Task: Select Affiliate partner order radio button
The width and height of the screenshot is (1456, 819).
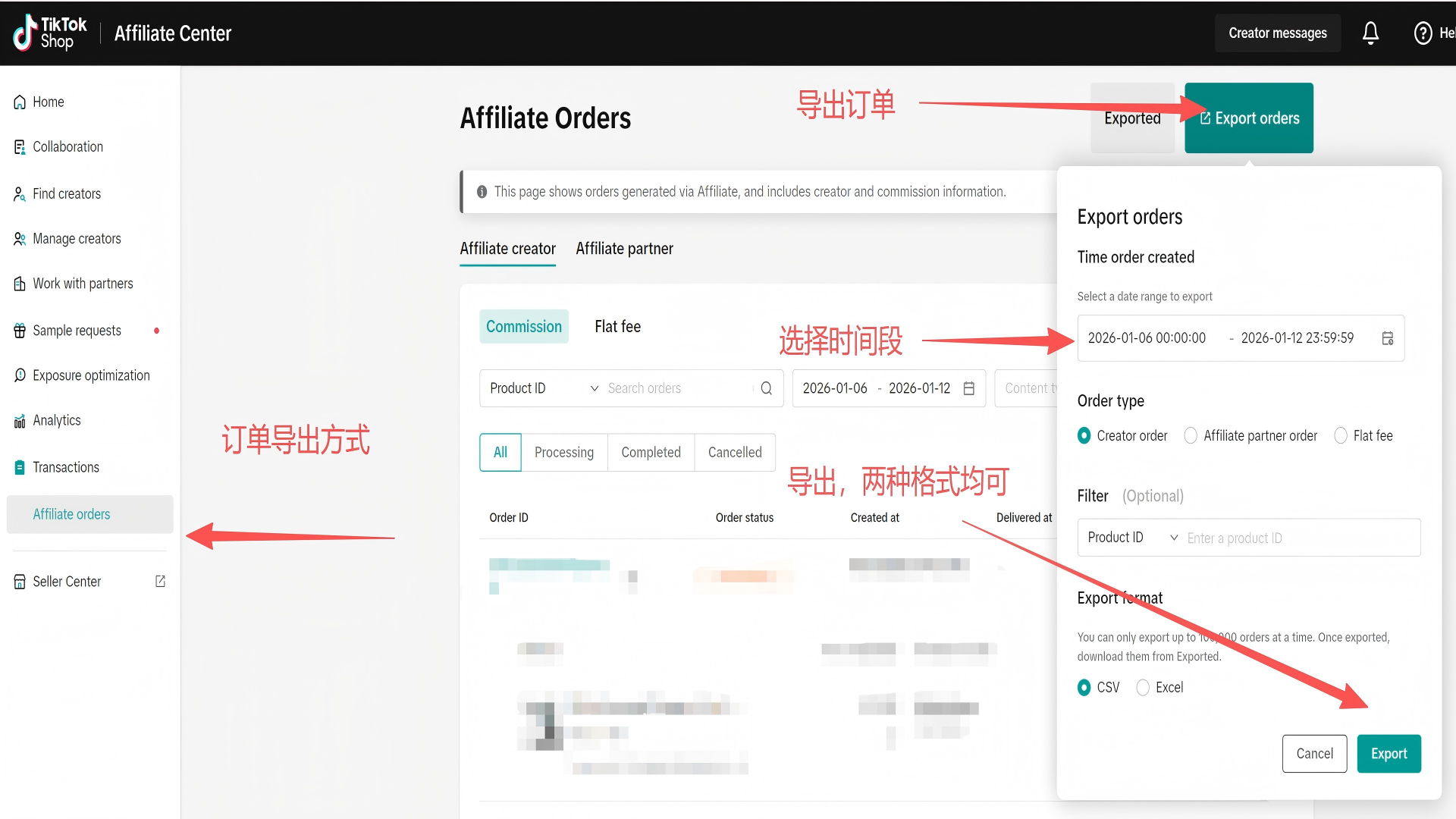Action: pyautogui.click(x=1191, y=435)
